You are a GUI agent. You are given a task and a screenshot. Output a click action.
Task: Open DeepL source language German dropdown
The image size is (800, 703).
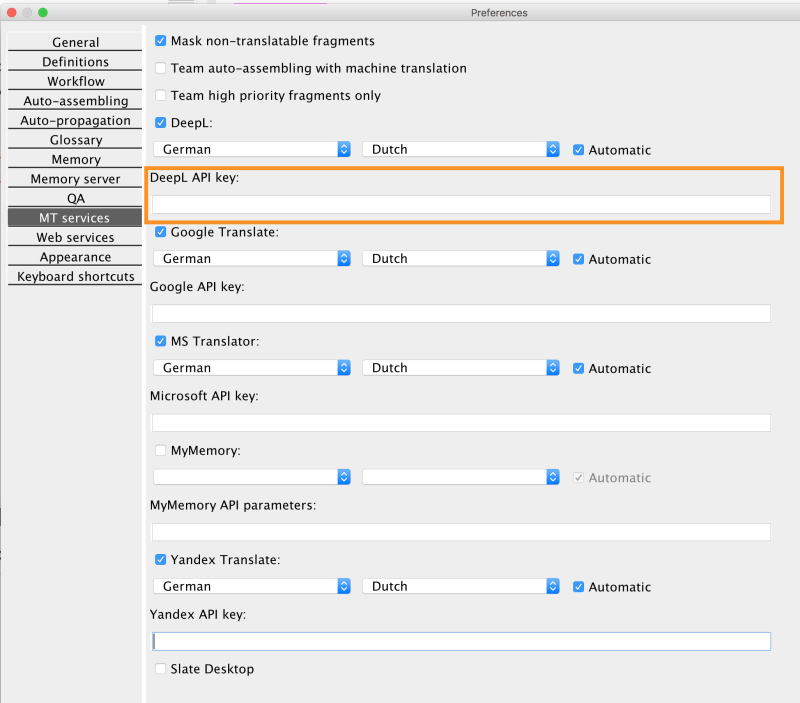(252, 149)
